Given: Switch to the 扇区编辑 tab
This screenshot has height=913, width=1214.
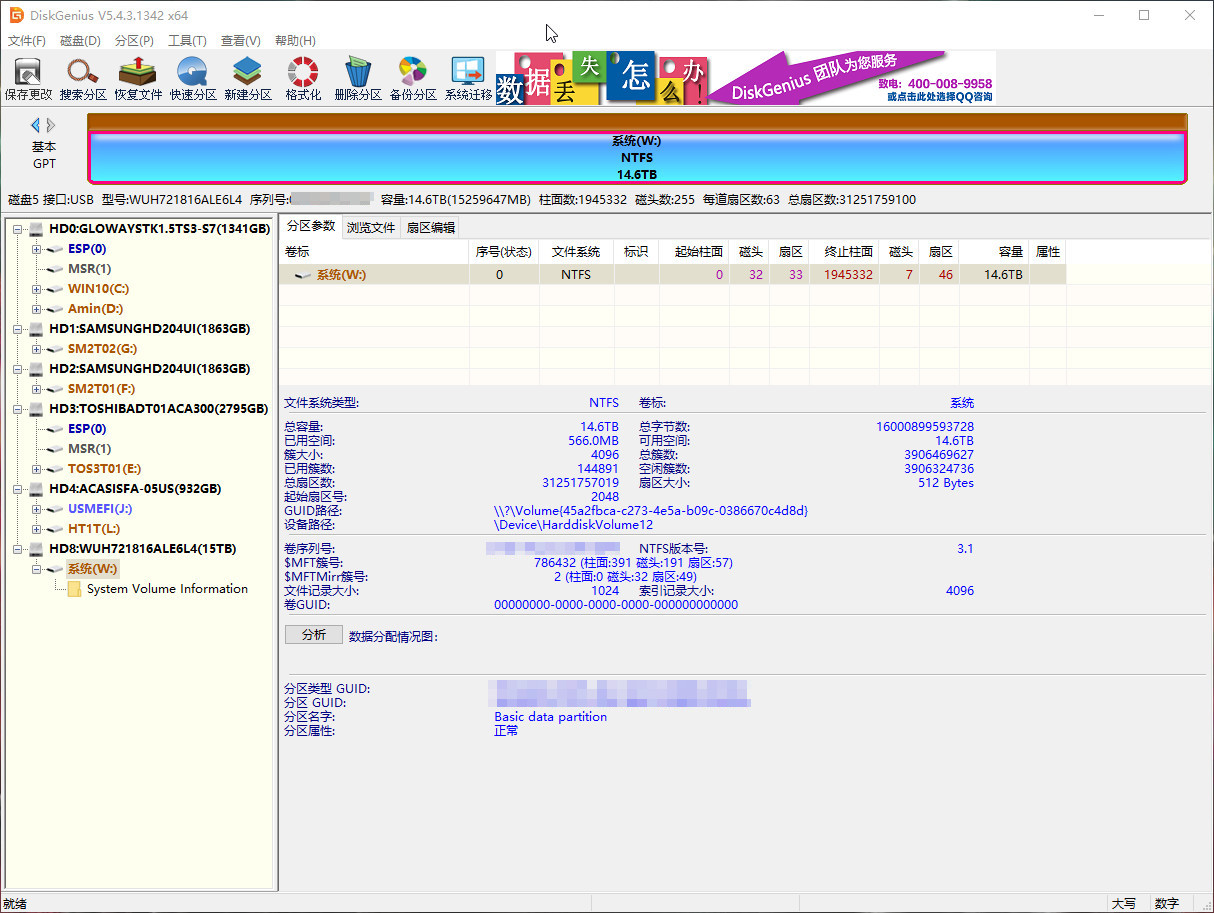Looking at the screenshot, I should click(430, 227).
